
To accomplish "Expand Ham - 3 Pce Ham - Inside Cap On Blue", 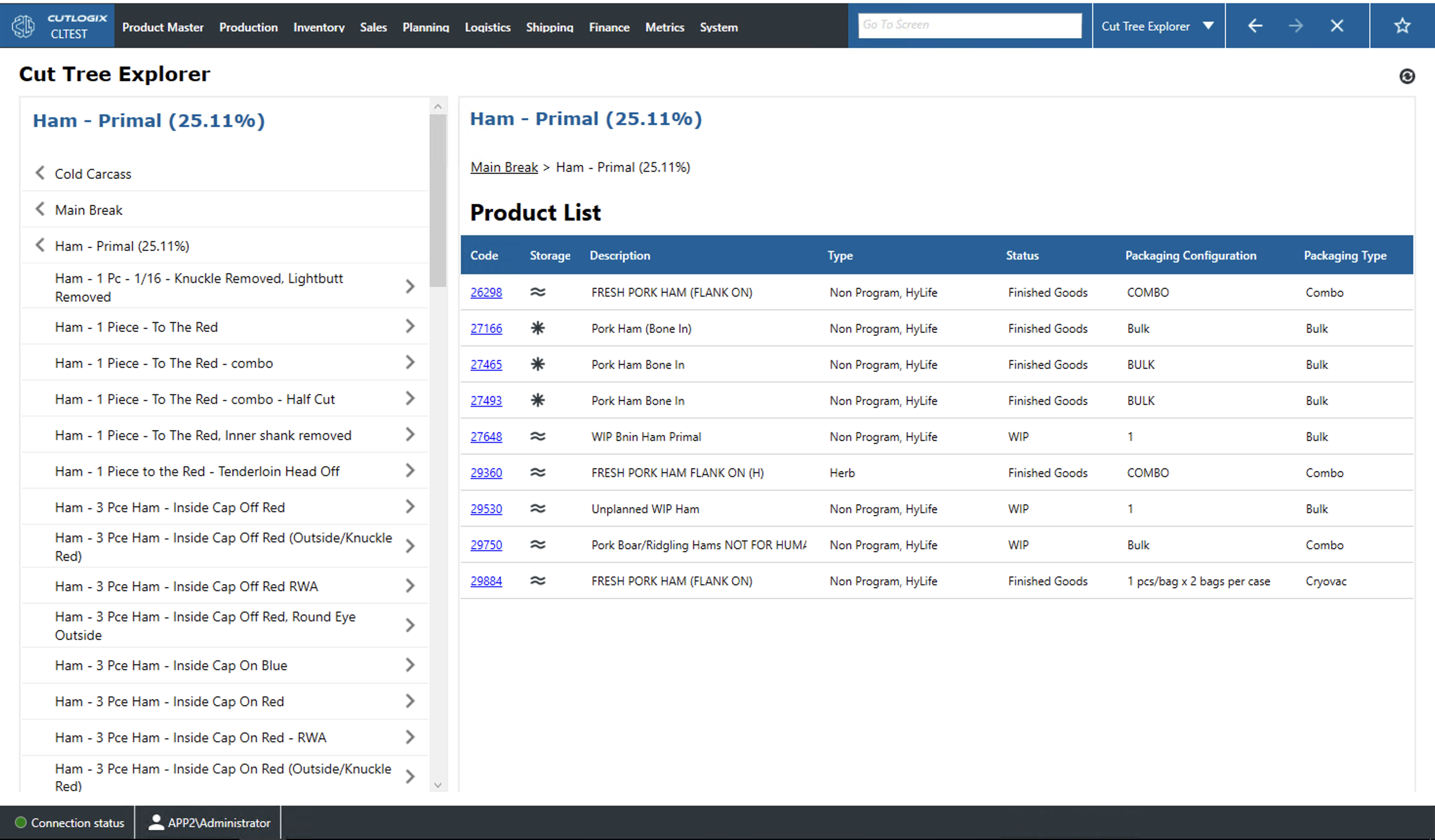I will pos(410,665).
